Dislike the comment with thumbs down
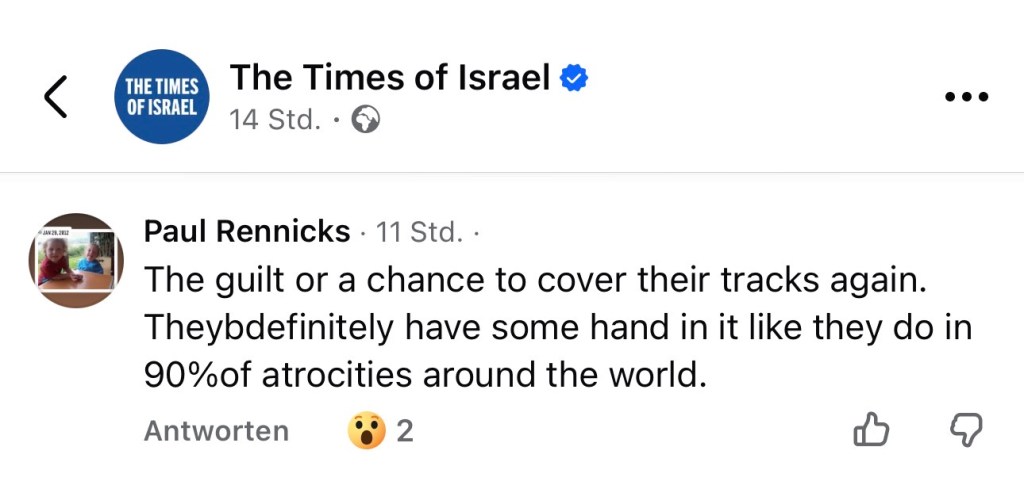Viewport: 1024px width, 485px height. (x=964, y=430)
